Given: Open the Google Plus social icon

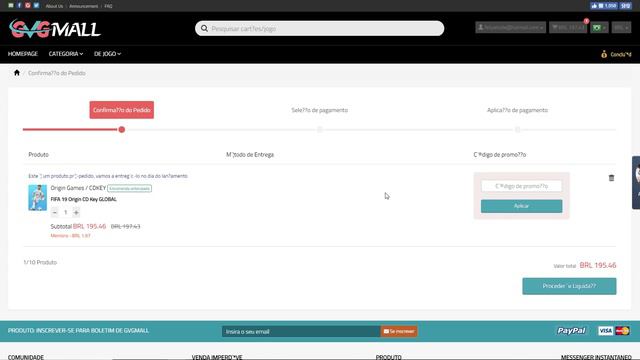Looking at the screenshot, I should point(28,5).
